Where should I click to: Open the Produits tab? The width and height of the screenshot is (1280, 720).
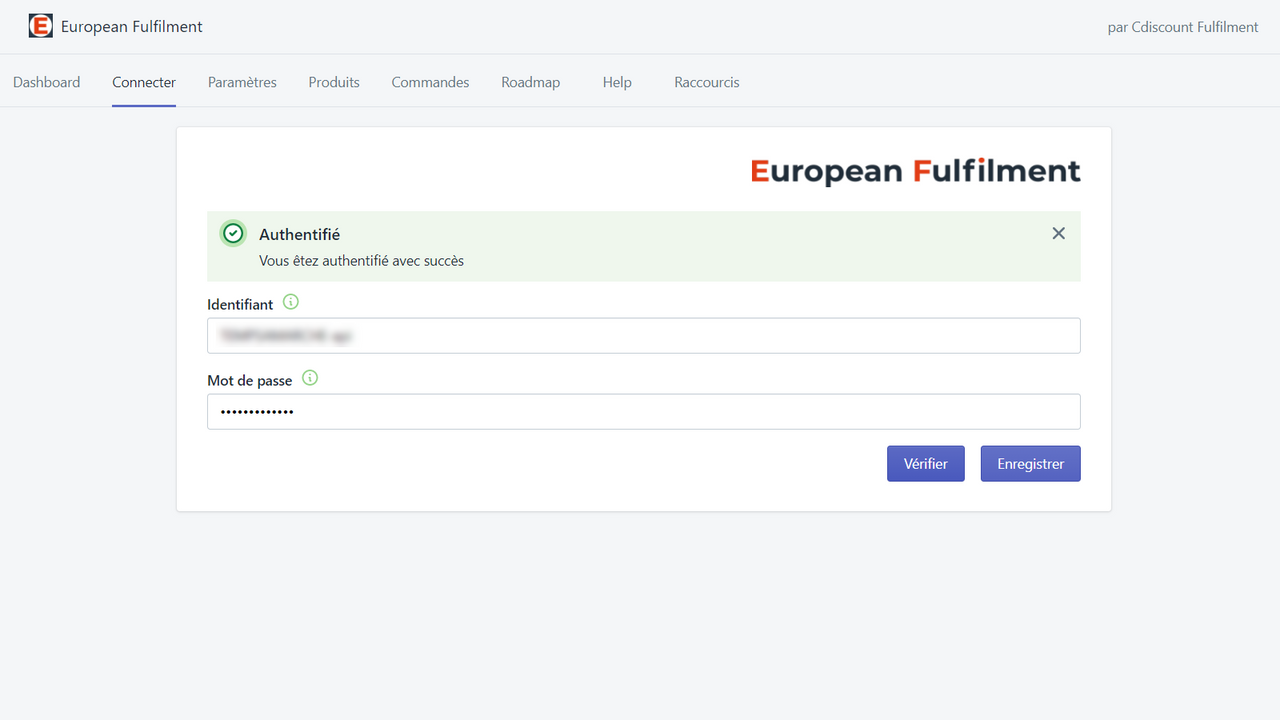(334, 82)
